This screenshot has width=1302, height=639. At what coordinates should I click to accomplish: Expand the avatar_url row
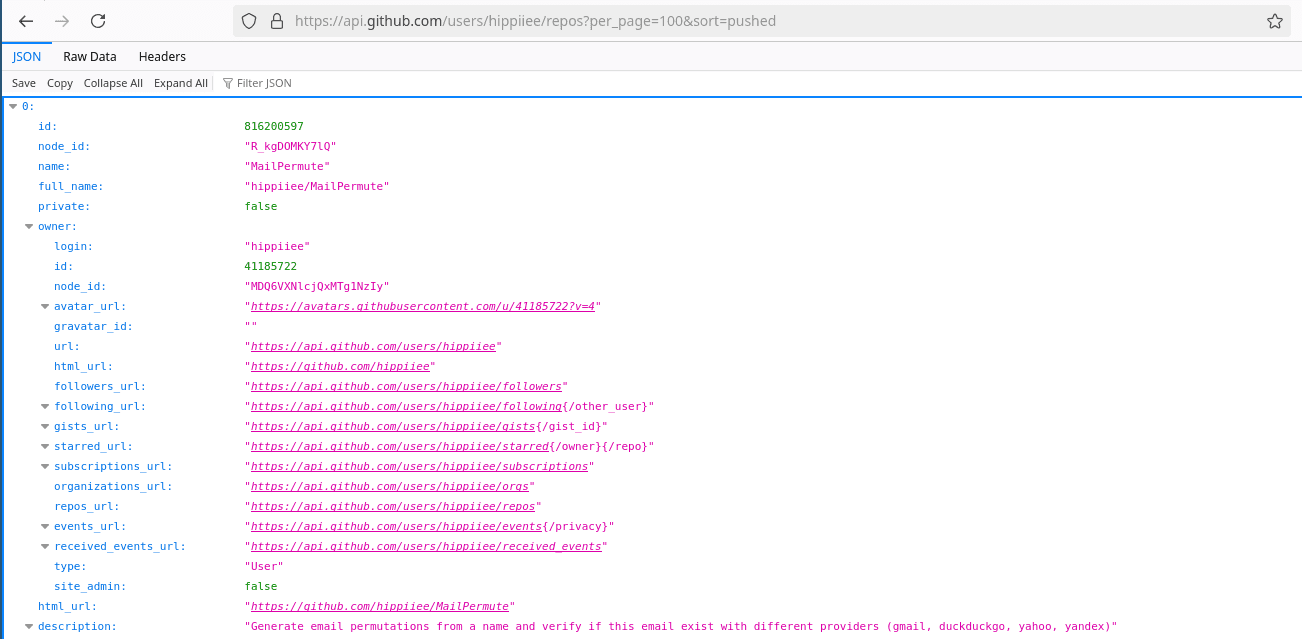point(45,306)
